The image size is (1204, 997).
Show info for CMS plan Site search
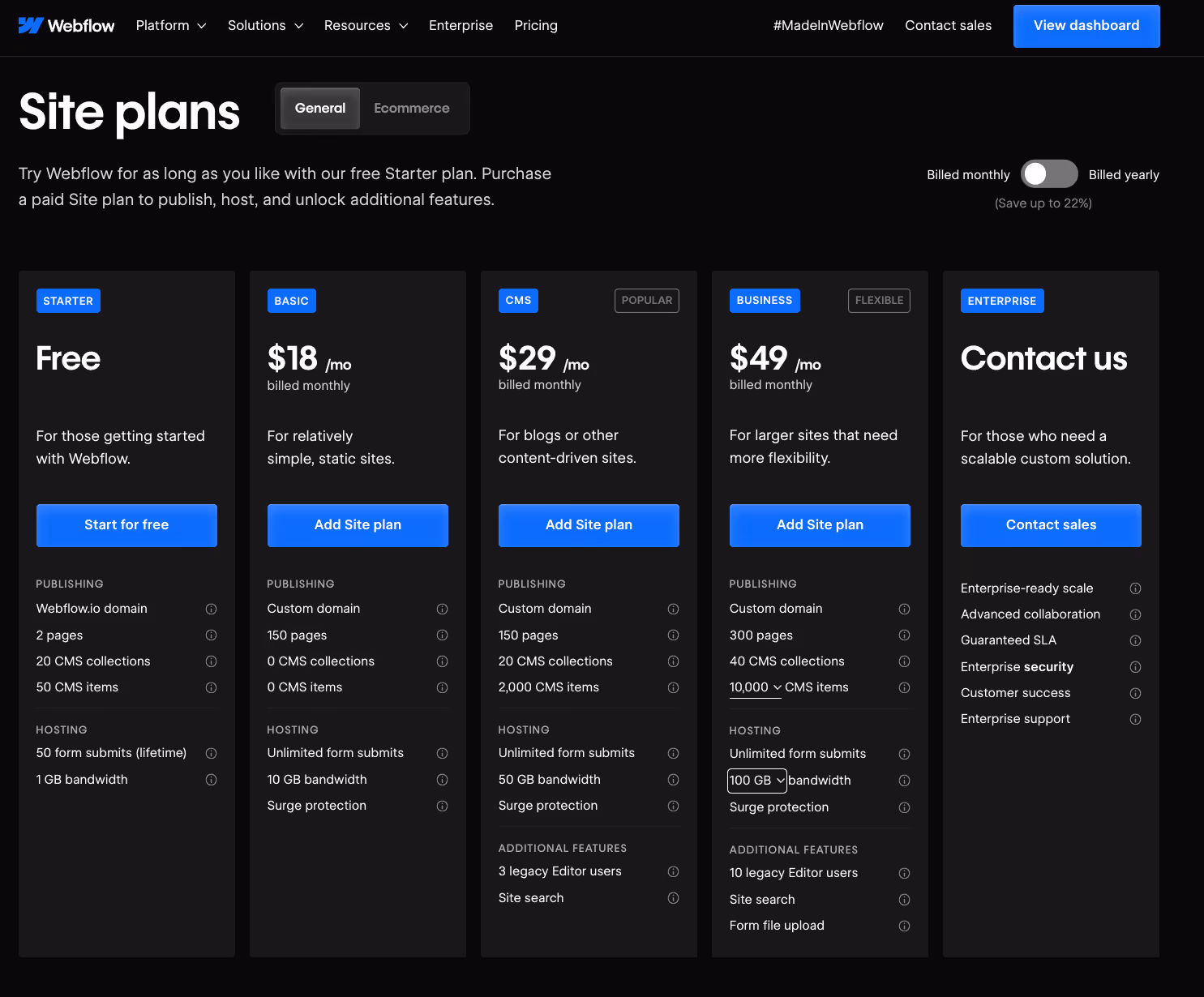(673, 898)
